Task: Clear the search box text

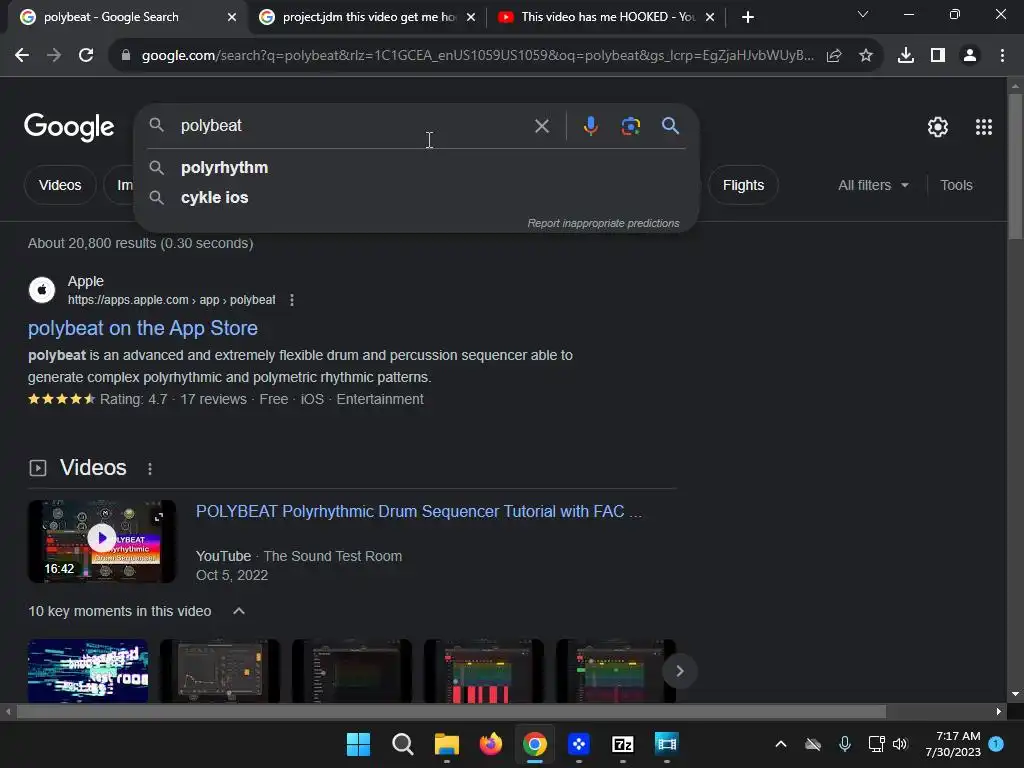Action: tap(542, 126)
